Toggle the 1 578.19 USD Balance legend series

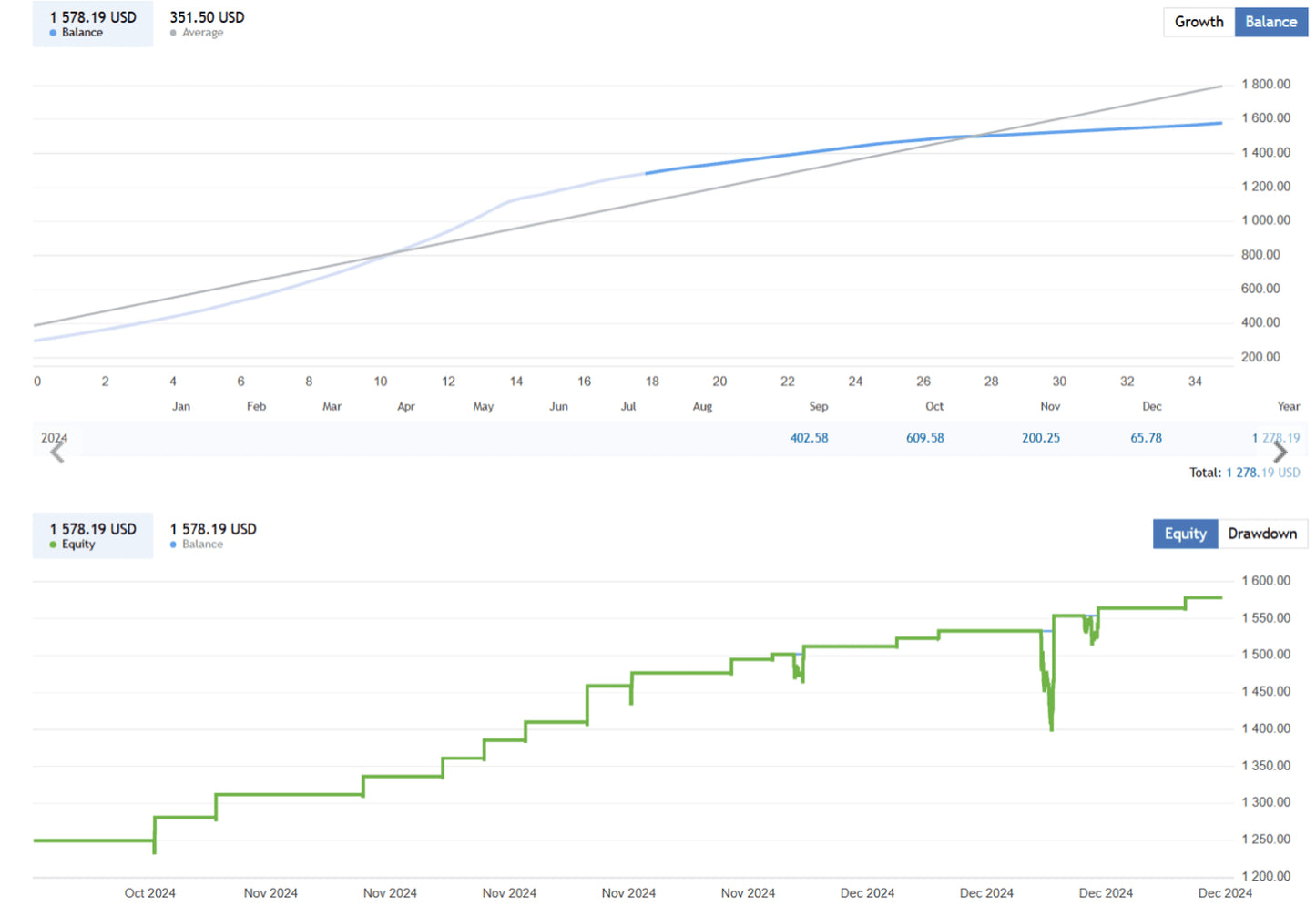(93, 24)
